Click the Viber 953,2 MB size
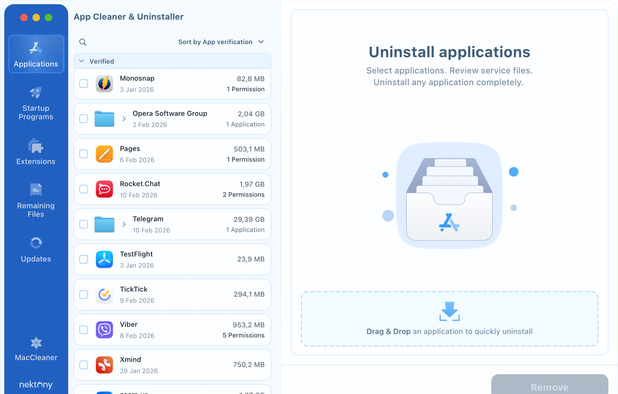 pos(248,325)
